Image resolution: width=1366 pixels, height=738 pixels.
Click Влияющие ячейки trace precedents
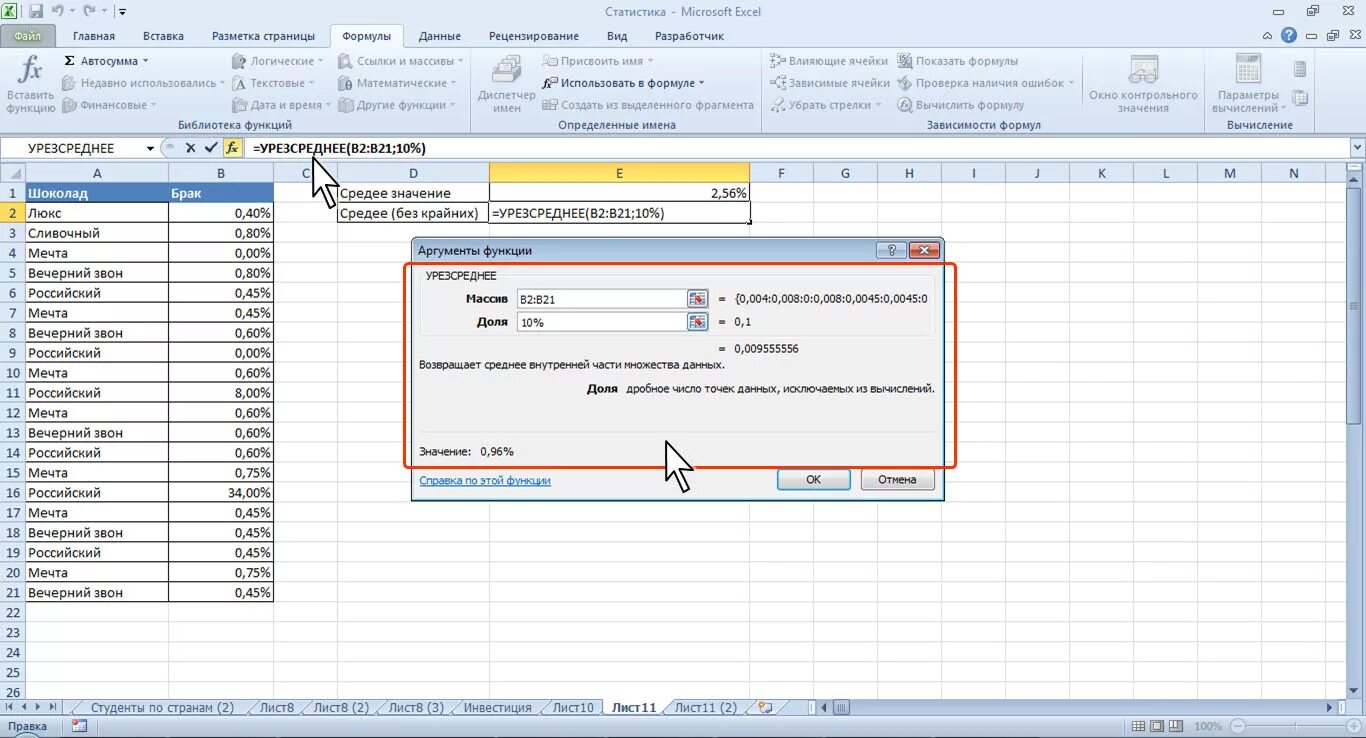pos(829,61)
